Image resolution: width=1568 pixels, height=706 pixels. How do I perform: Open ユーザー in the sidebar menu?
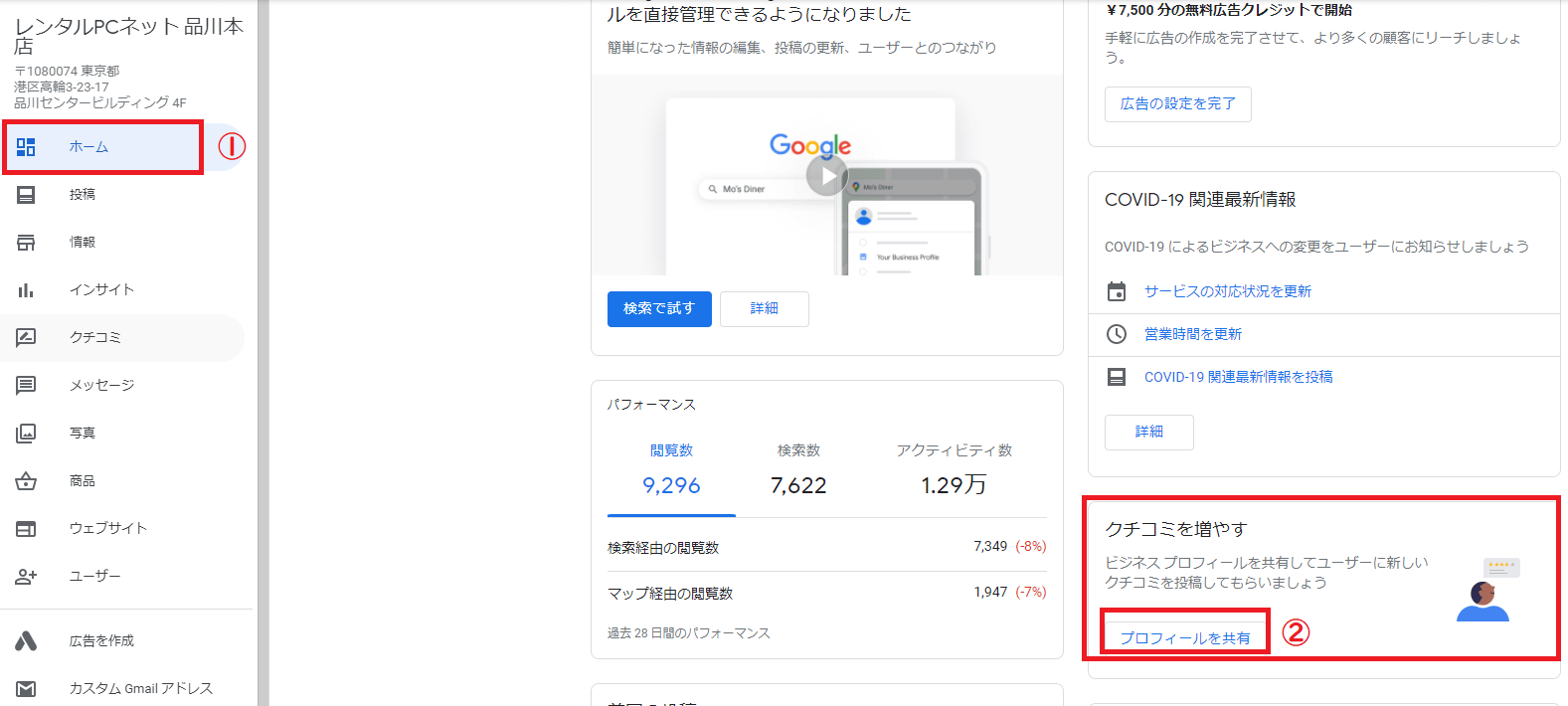point(122,577)
